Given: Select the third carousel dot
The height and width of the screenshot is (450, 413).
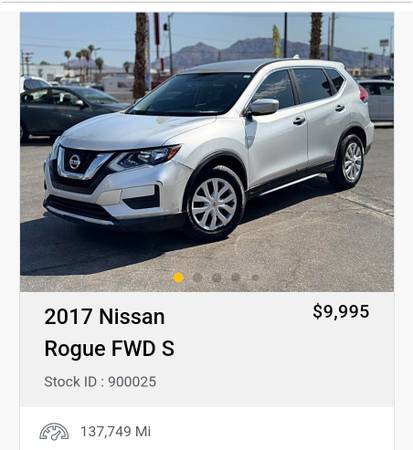Looking at the screenshot, I should tap(217, 277).
